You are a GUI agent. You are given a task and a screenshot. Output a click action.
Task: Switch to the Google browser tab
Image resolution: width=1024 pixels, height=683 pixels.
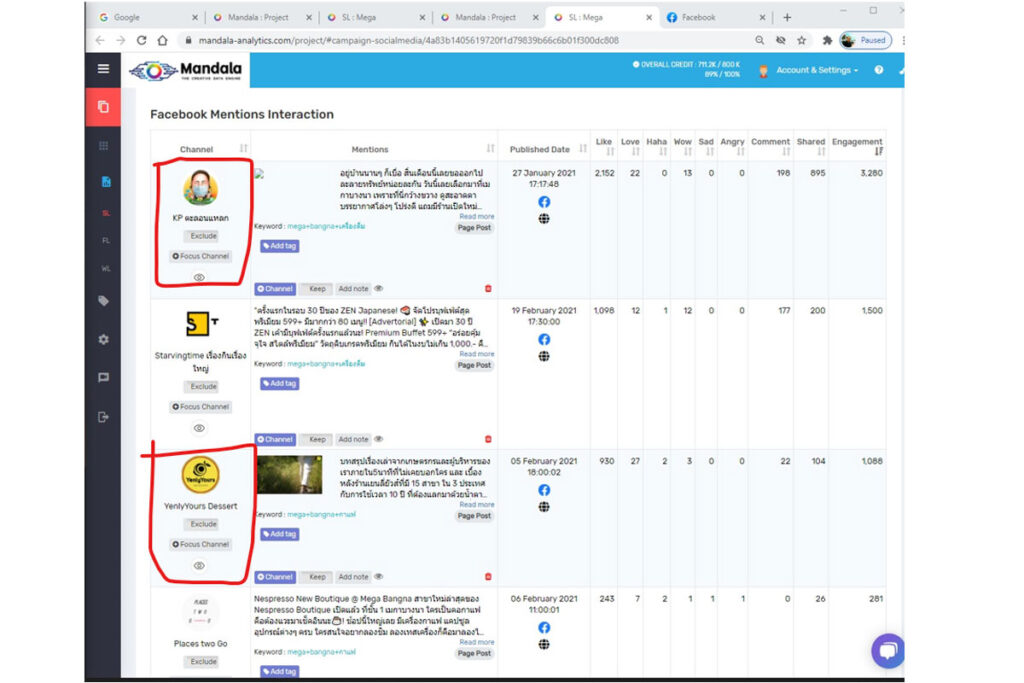[148, 18]
